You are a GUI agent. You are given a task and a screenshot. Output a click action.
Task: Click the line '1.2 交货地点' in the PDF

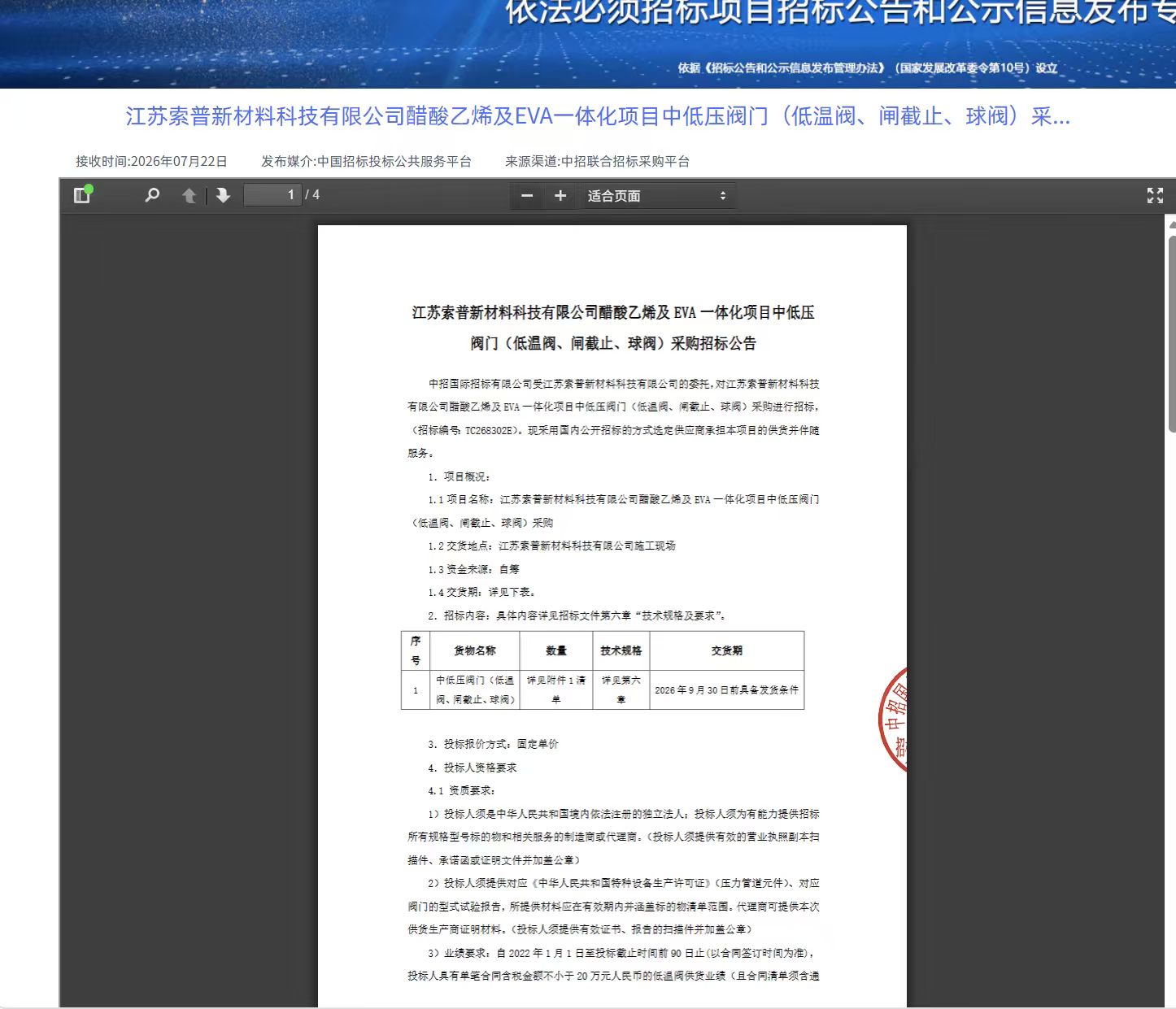[552, 546]
